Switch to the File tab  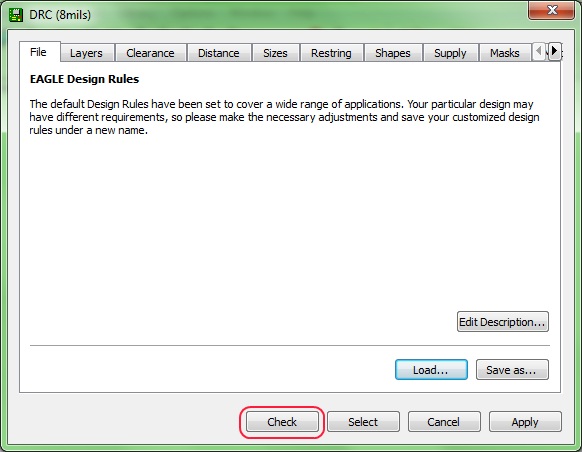39,52
